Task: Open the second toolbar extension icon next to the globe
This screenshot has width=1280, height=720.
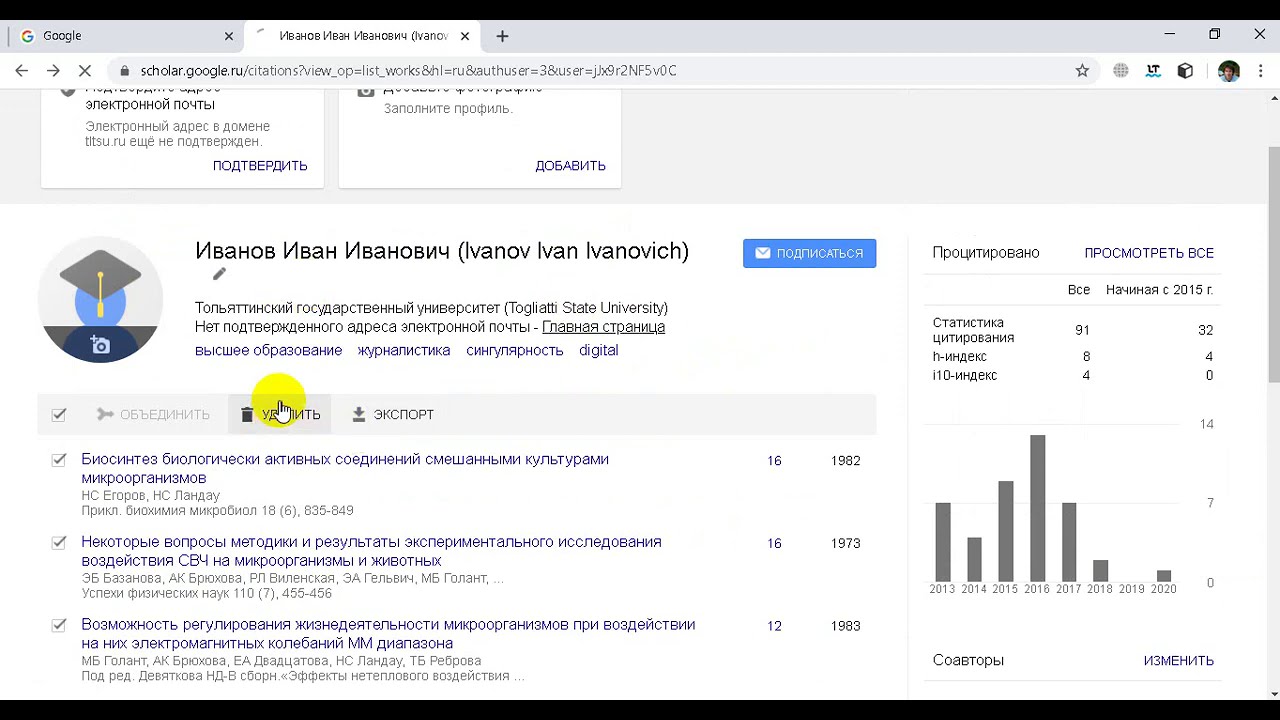Action: click(x=1153, y=71)
